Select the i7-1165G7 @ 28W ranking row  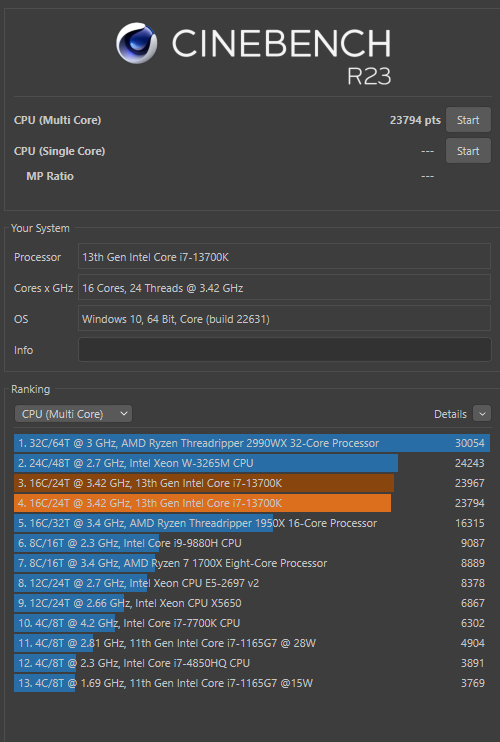click(x=252, y=643)
